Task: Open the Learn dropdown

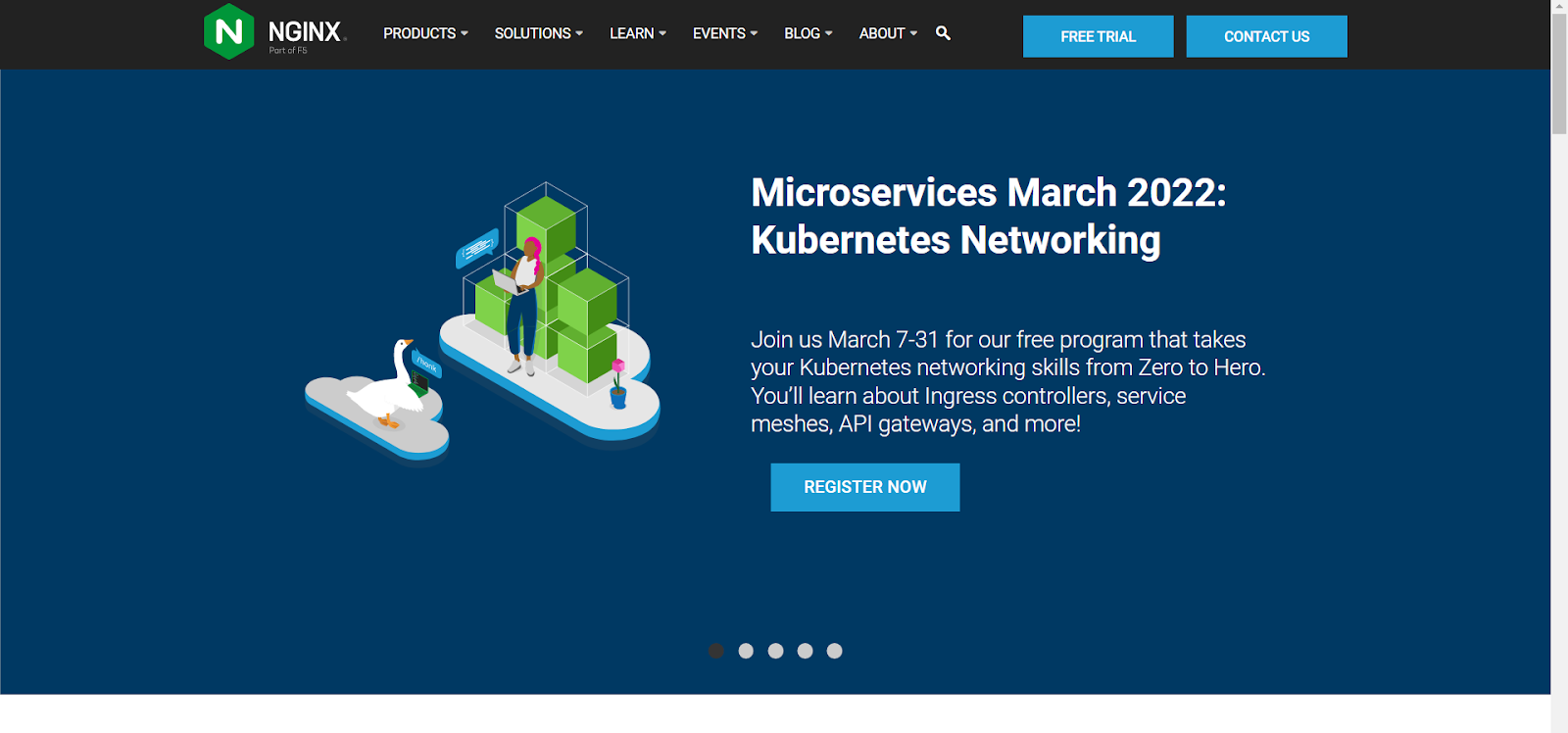Action: click(x=638, y=33)
